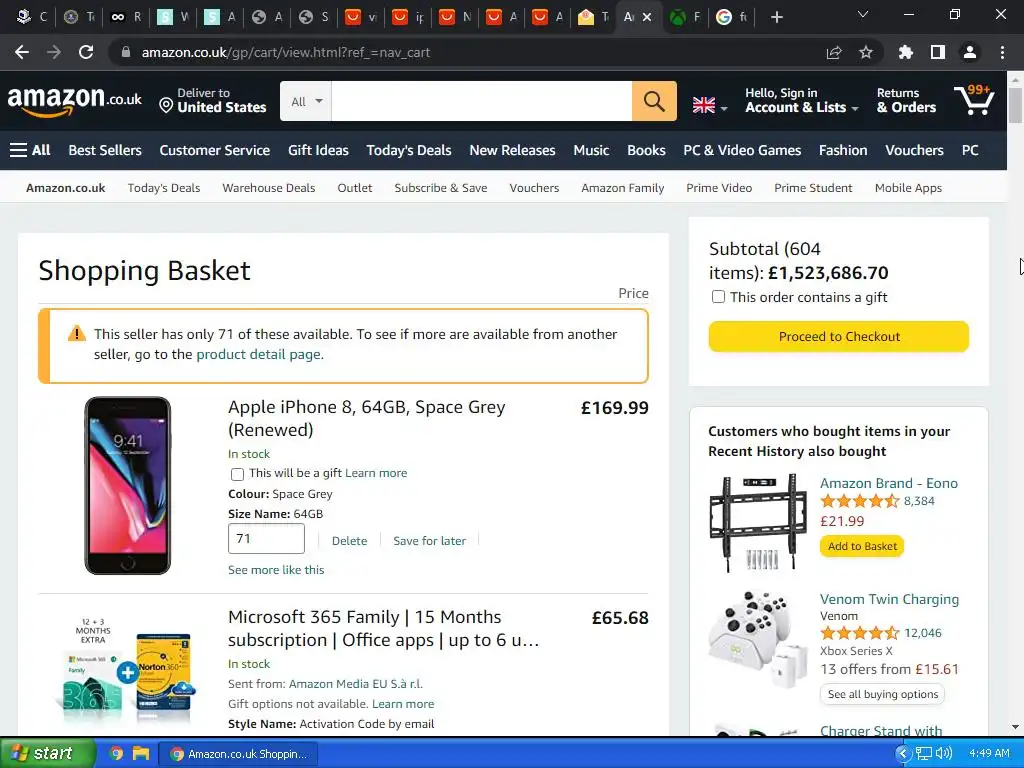Switch to the envelope icon tab
Viewport: 1024px width, 768px height.
point(593,17)
